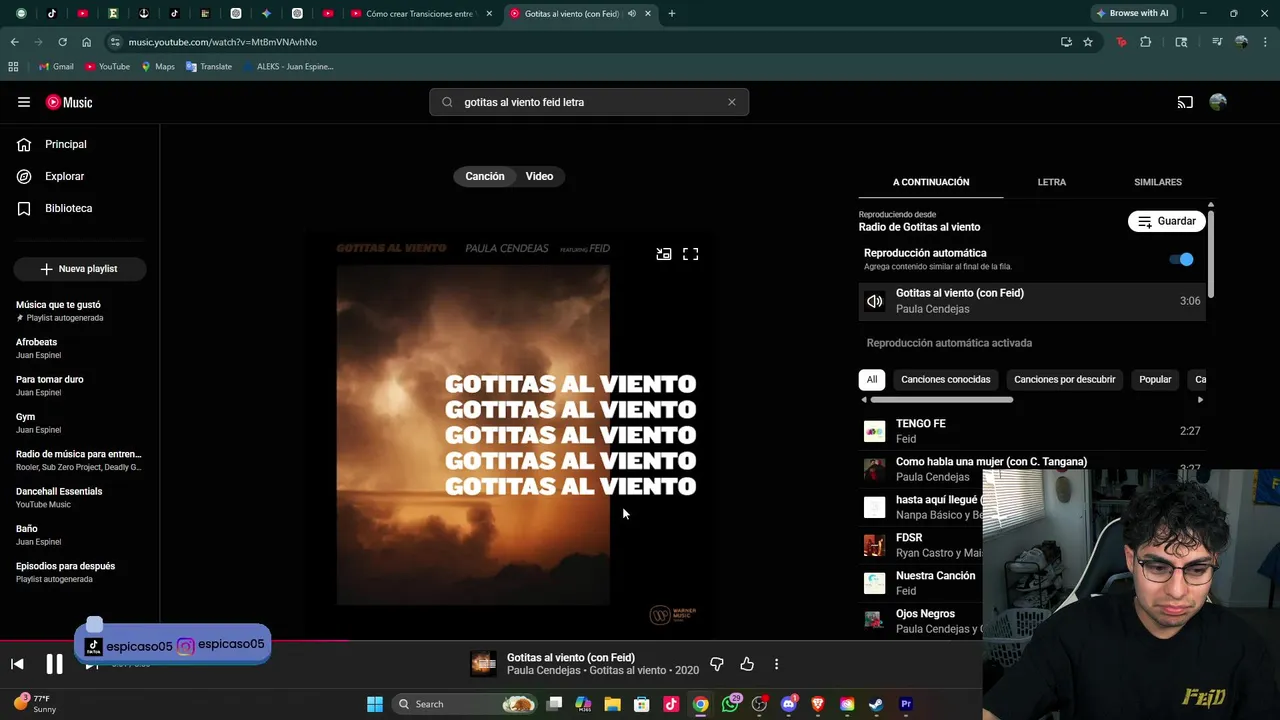The width and height of the screenshot is (1280, 720).
Task: Go back in browser history
Action: (14, 42)
